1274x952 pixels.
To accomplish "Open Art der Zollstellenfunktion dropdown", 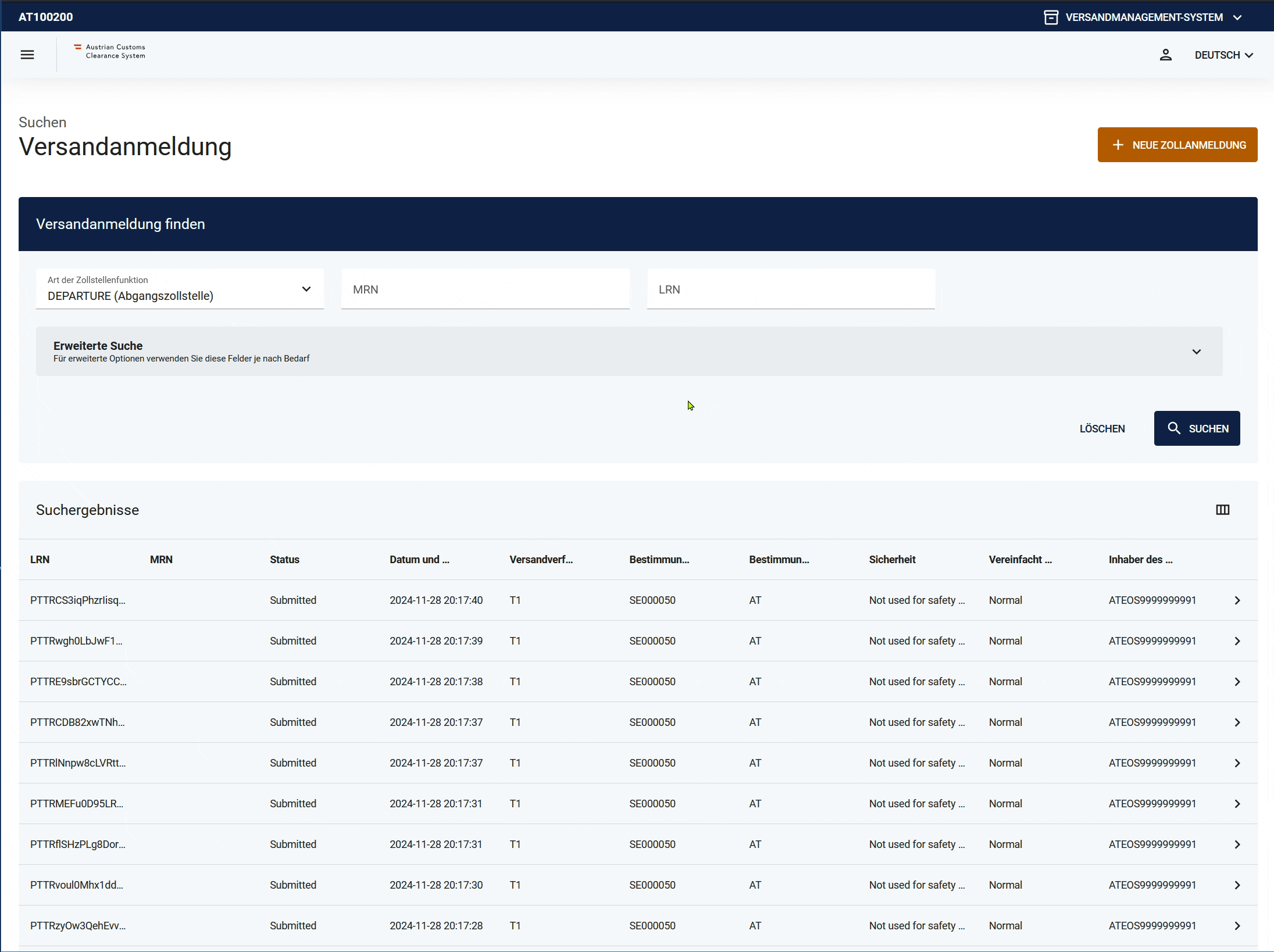I will point(180,289).
